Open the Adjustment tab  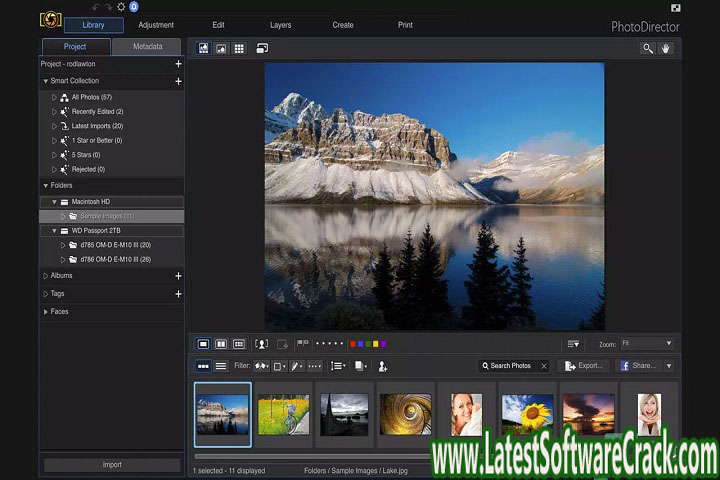click(156, 25)
